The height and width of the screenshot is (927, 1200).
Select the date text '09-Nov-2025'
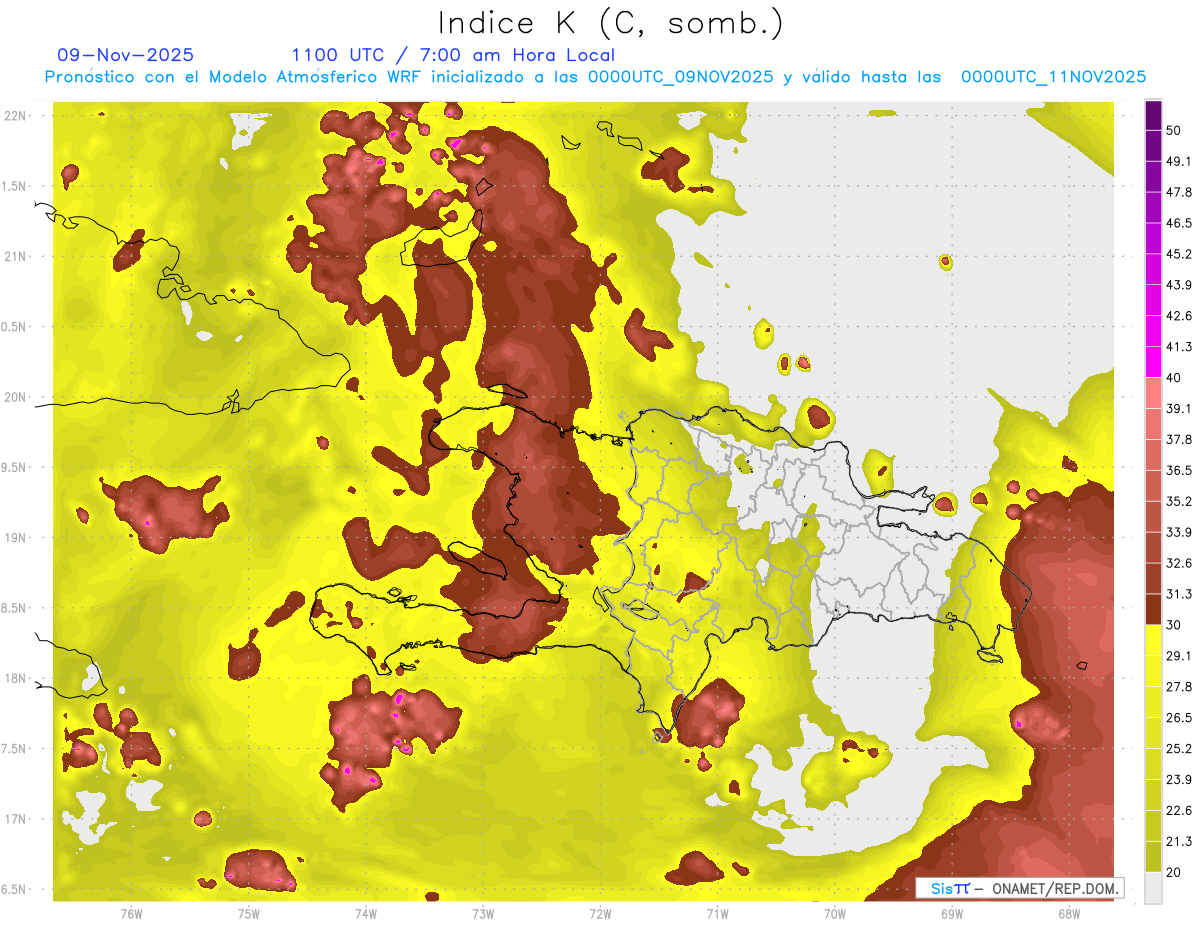coord(126,55)
